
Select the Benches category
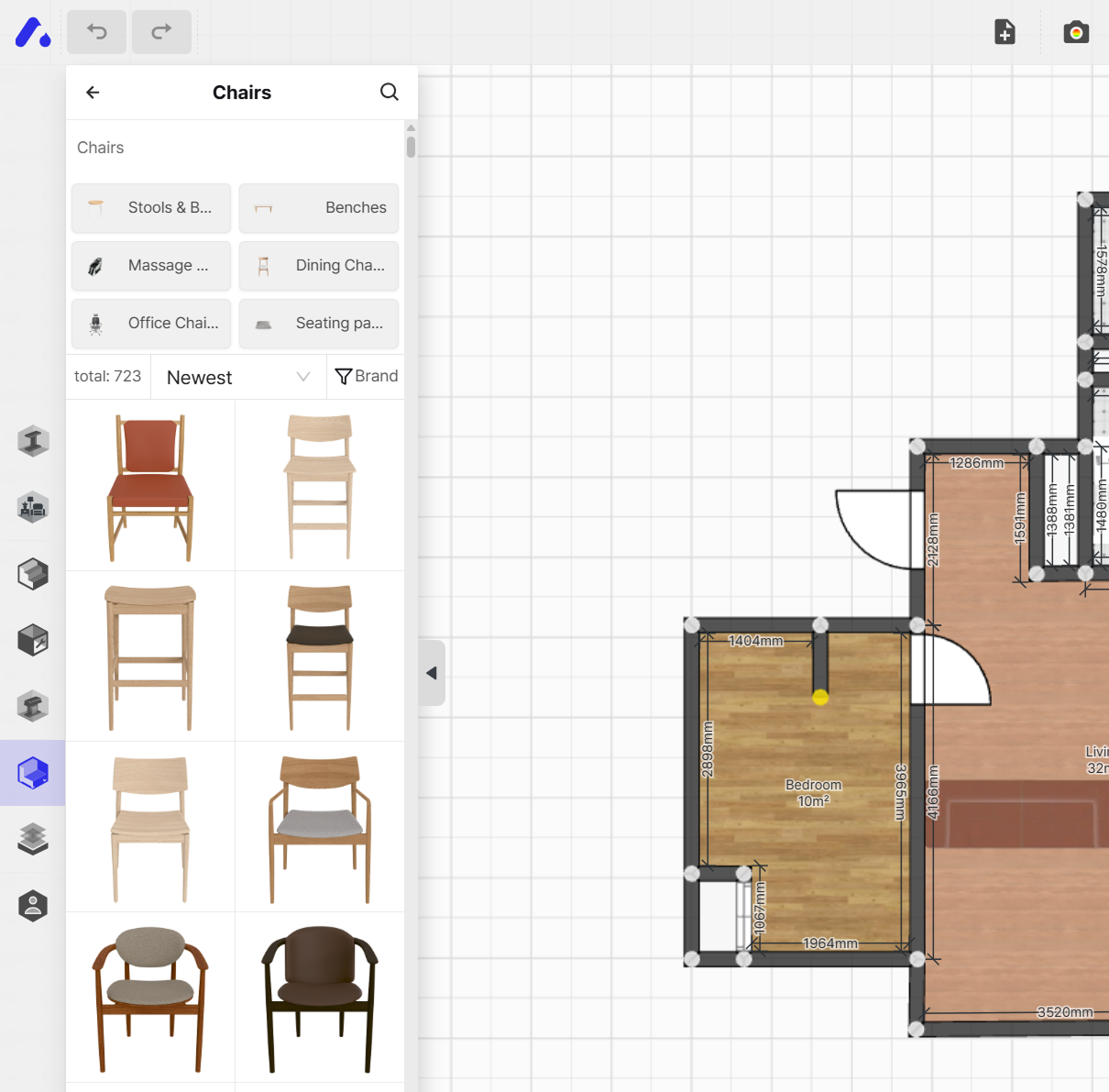318,208
